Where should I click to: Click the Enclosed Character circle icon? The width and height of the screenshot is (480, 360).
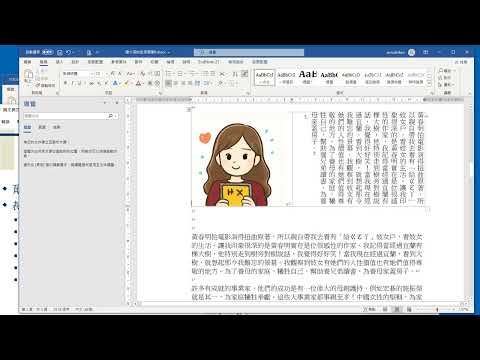click(x=158, y=83)
